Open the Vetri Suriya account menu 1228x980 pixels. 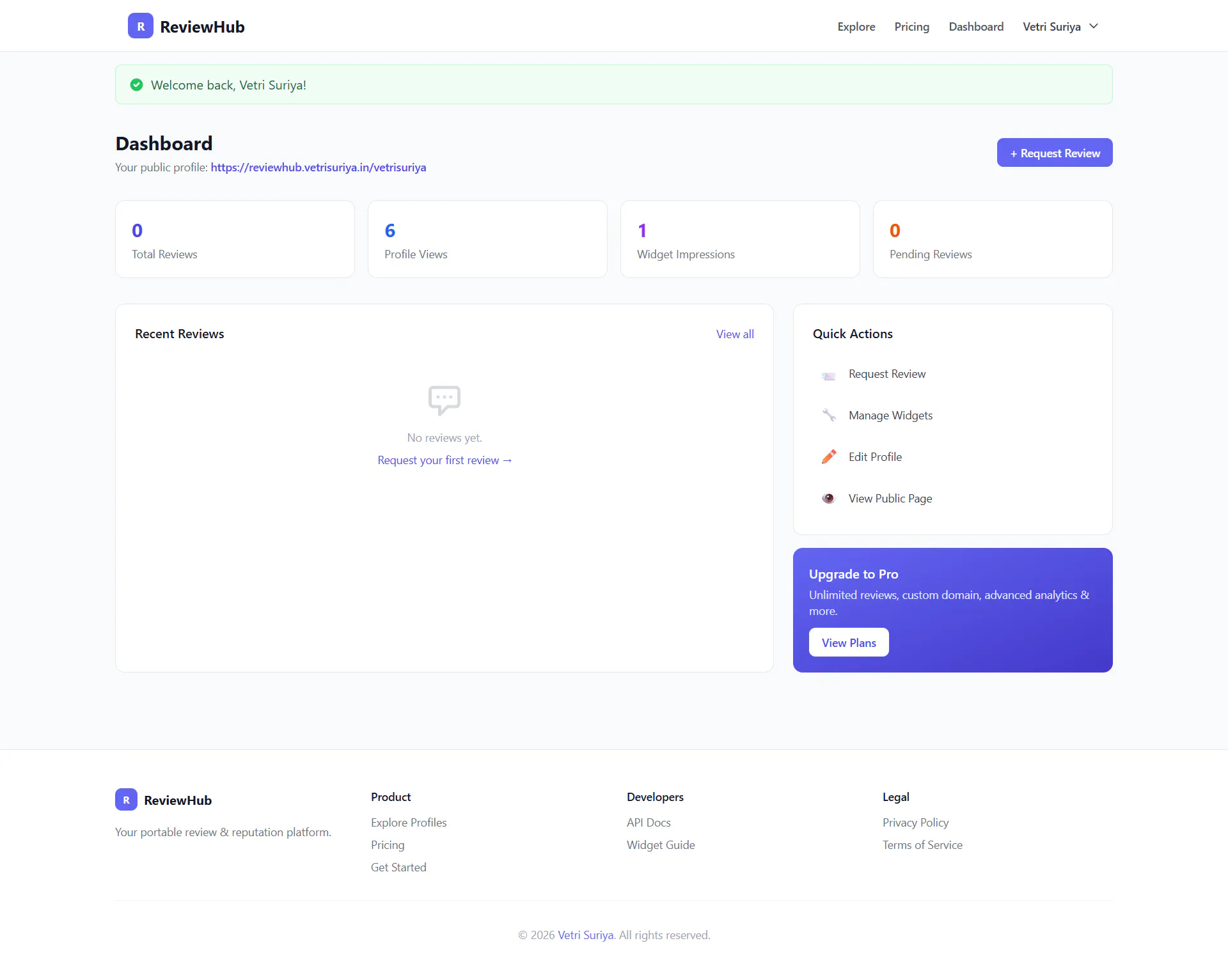pos(1061,26)
